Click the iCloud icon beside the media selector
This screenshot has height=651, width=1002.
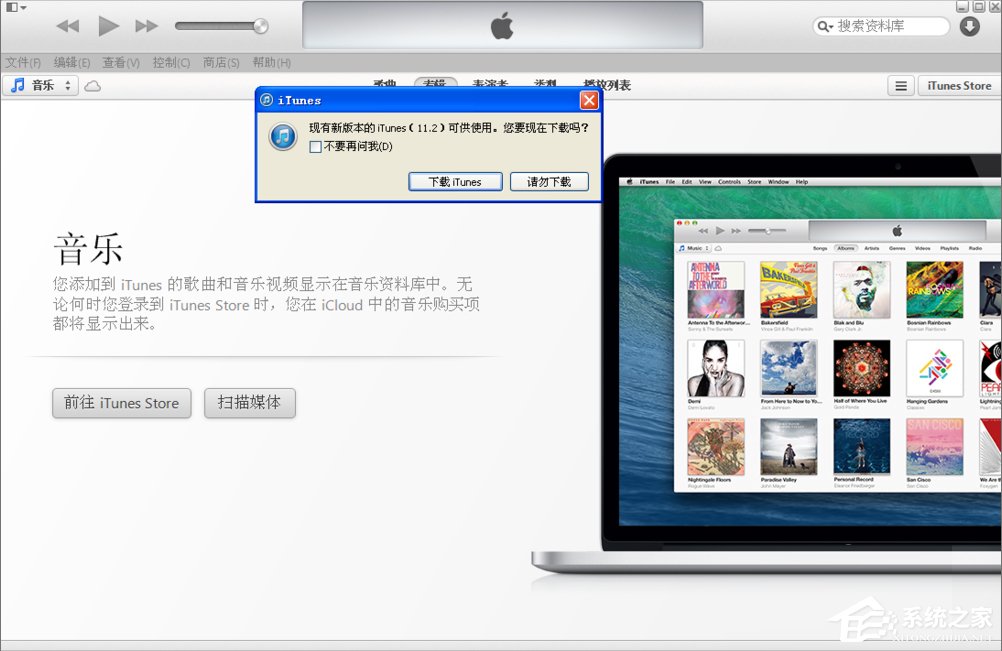point(91,86)
